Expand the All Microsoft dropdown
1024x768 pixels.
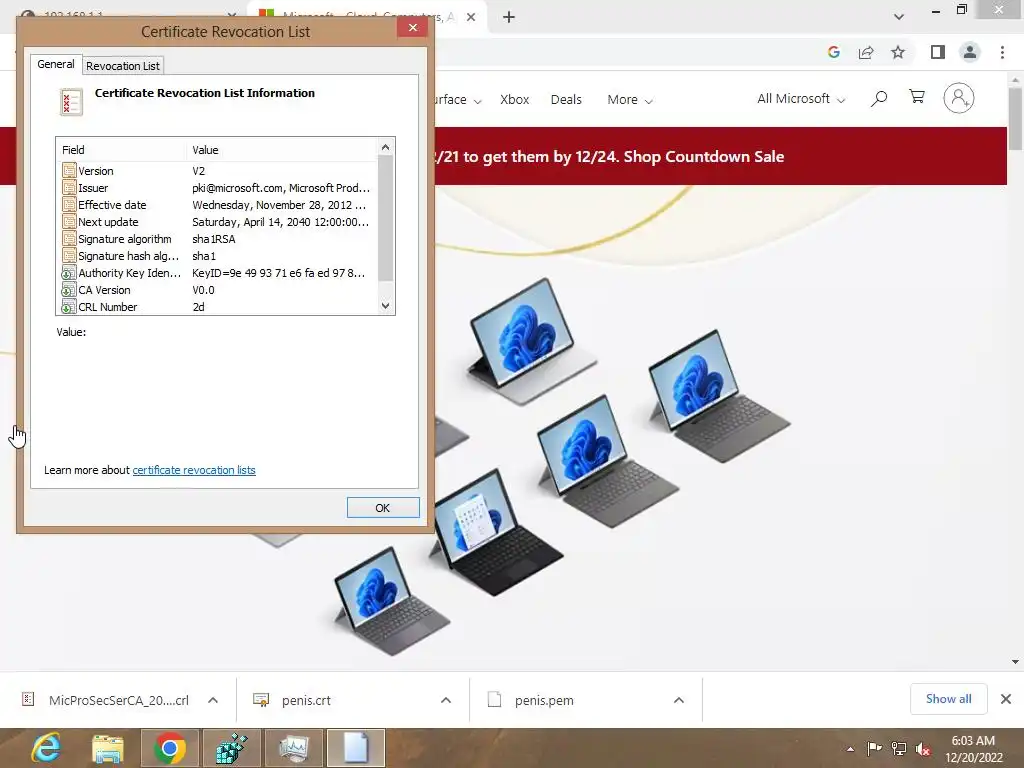click(x=801, y=99)
